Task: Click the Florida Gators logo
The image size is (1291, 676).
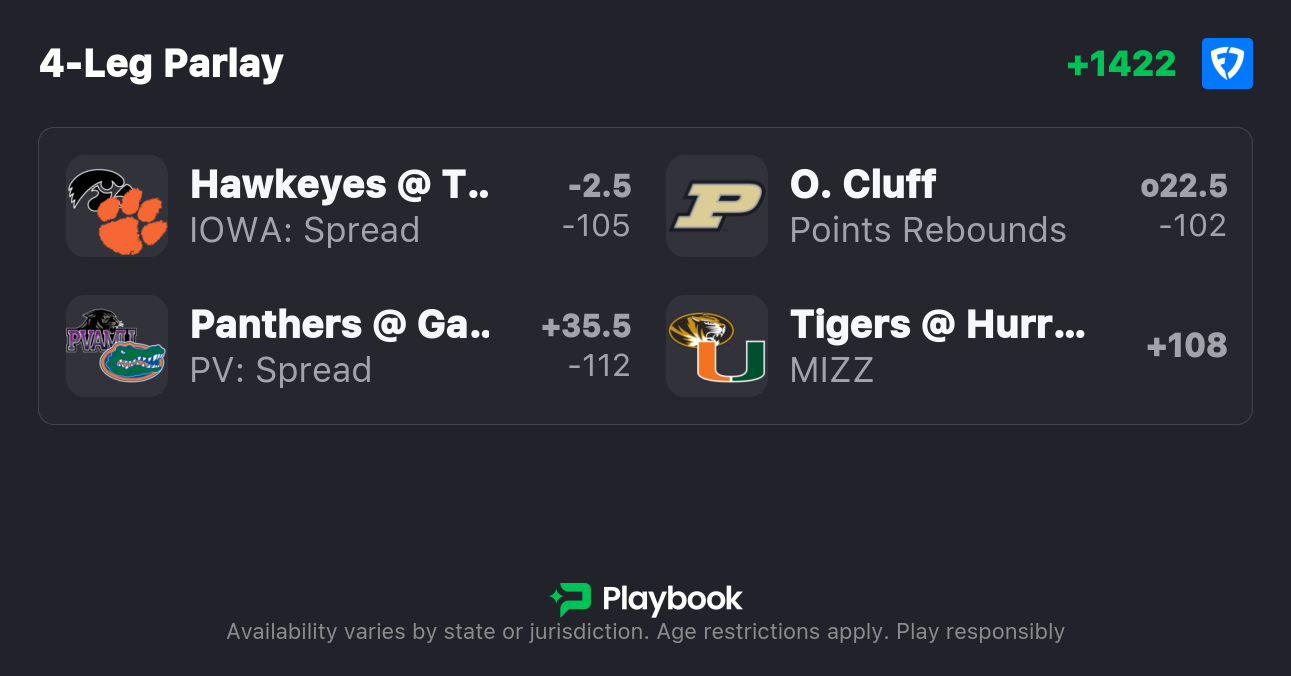Action: pos(133,362)
